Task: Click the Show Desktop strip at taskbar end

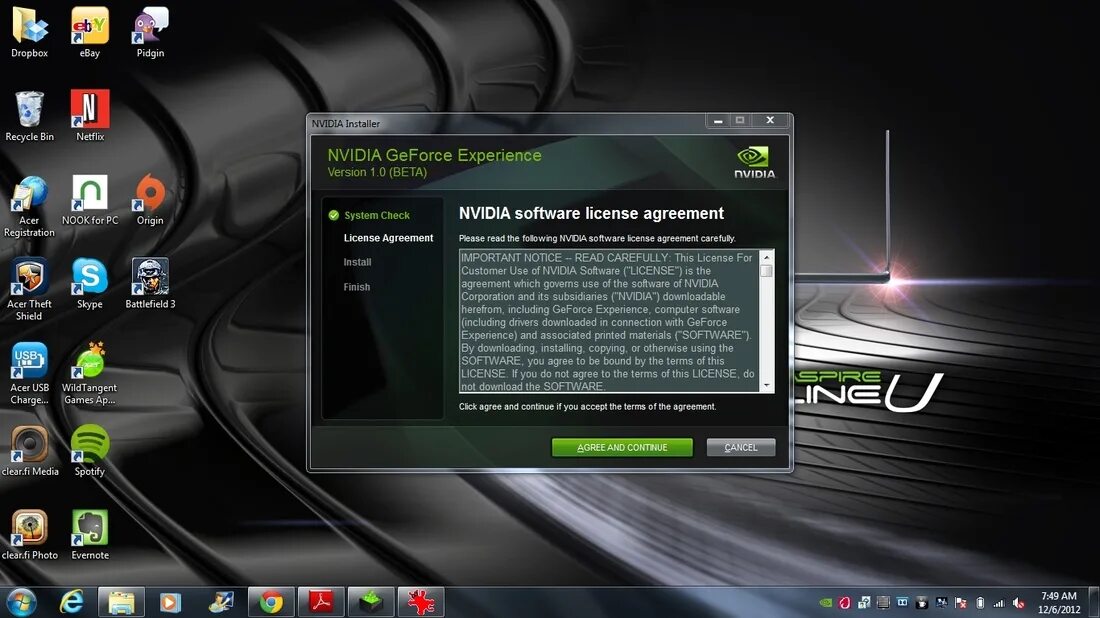Action: pos(1094,603)
